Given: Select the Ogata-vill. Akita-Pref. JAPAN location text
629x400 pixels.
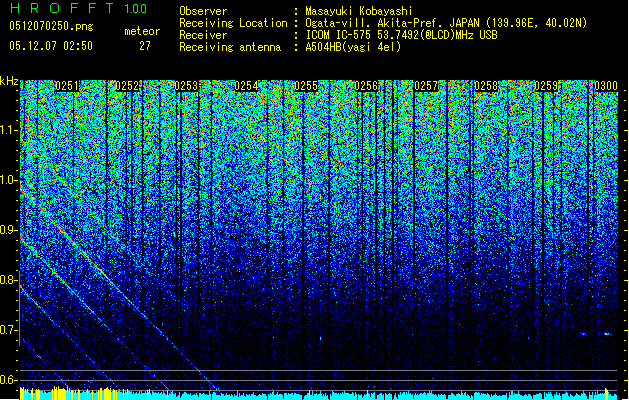Looking at the screenshot, I should pyautogui.click(x=446, y=23).
